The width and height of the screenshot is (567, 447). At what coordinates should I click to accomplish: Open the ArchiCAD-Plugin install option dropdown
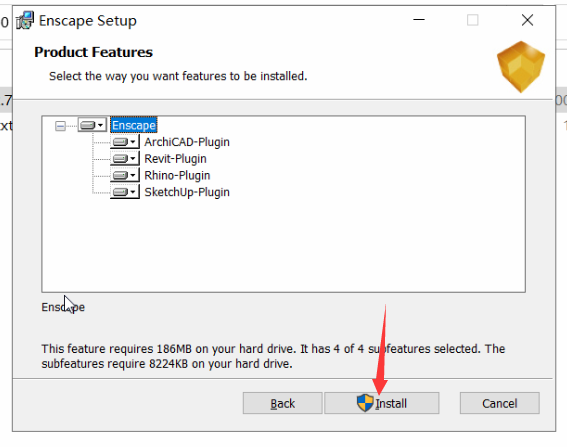(125, 142)
